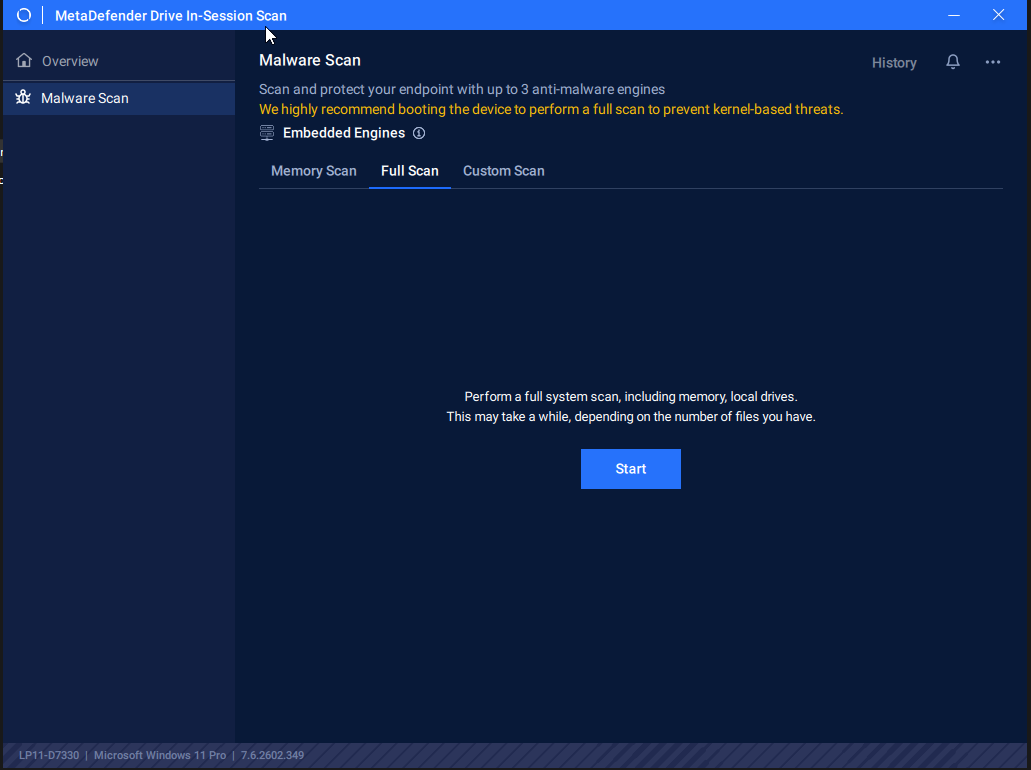The image size is (1031, 770).
Task: Open the scan History
Action: (893, 63)
